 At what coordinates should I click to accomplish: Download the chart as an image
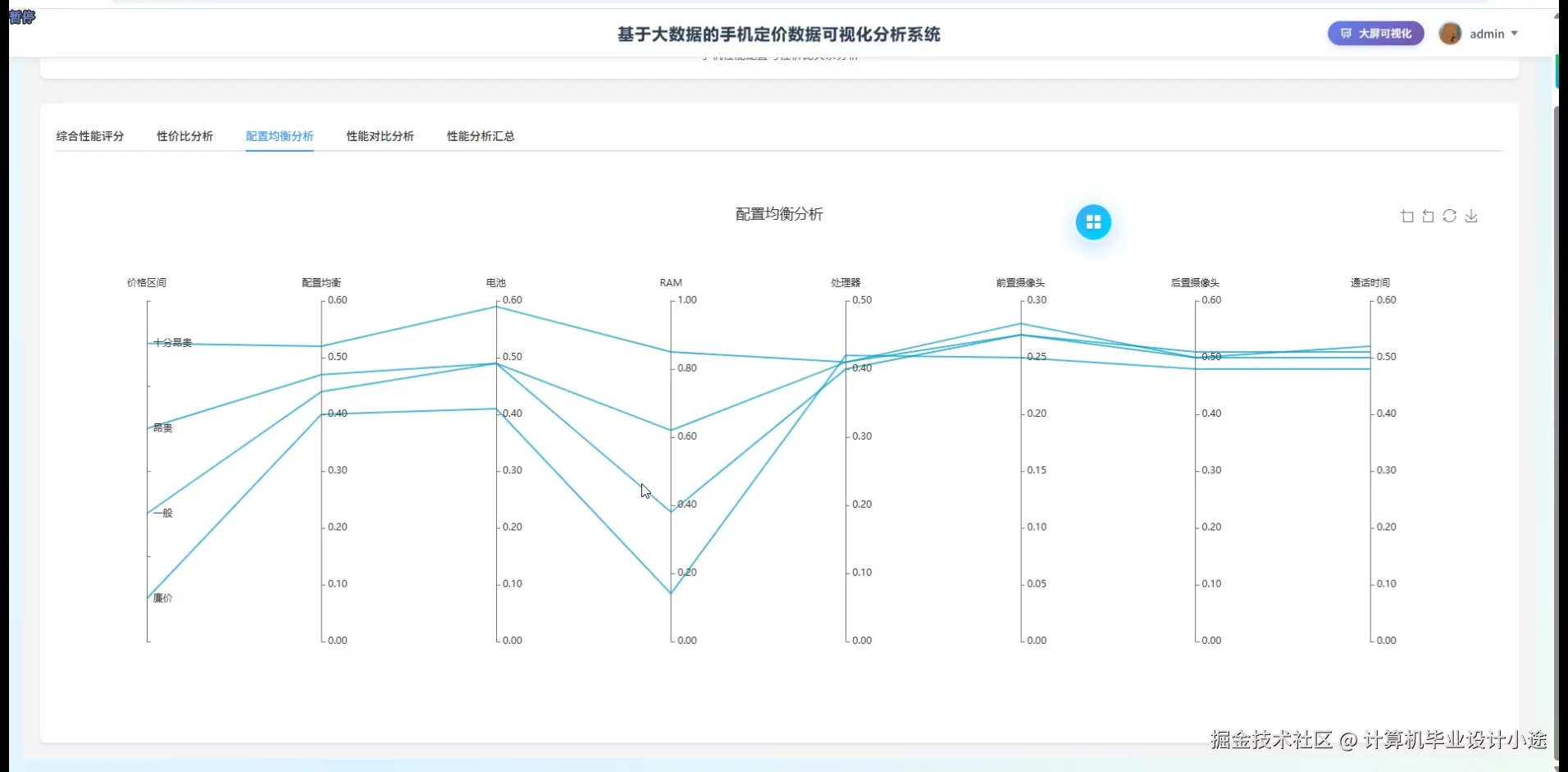pos(1472,216)
